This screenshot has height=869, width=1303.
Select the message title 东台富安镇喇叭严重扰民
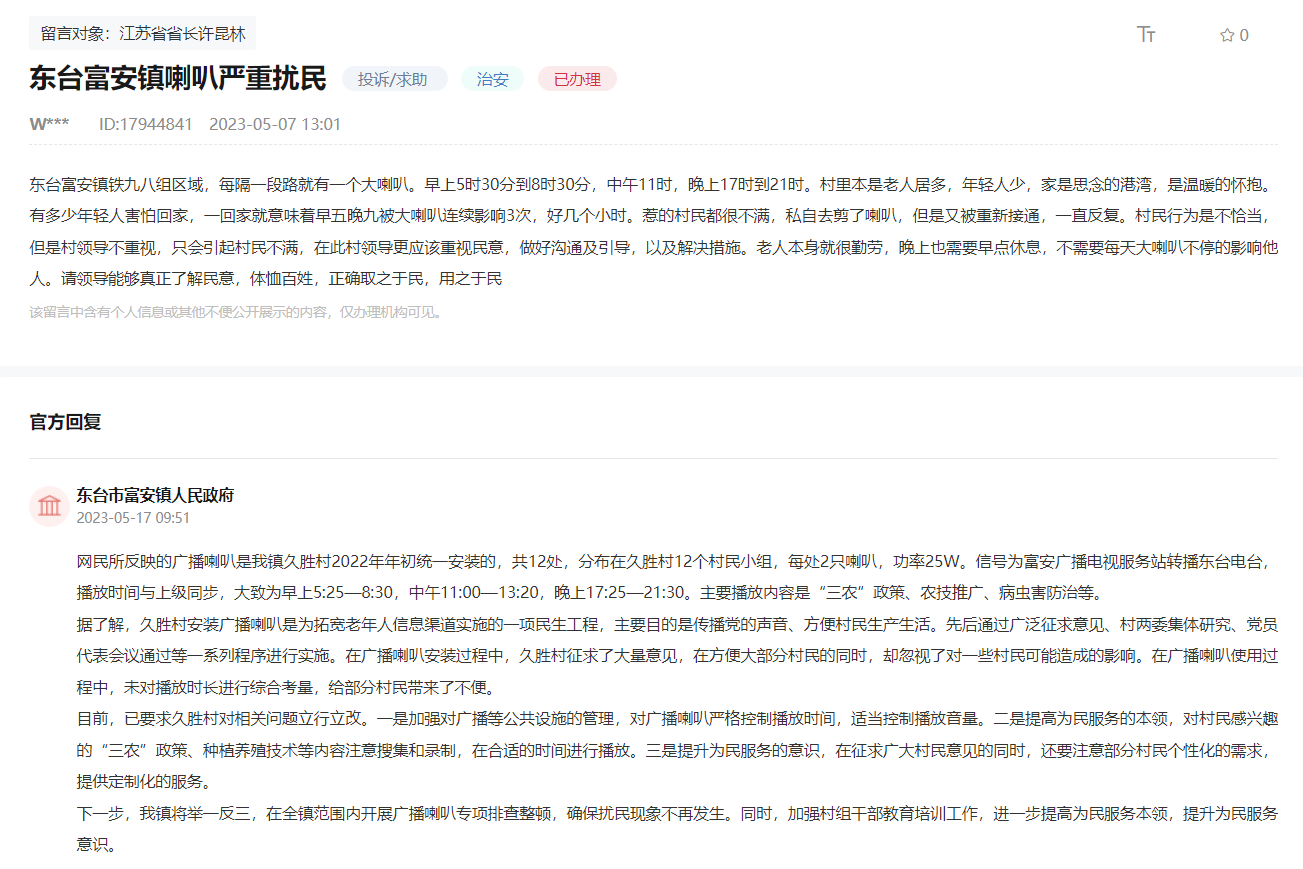tap(175, 77)
